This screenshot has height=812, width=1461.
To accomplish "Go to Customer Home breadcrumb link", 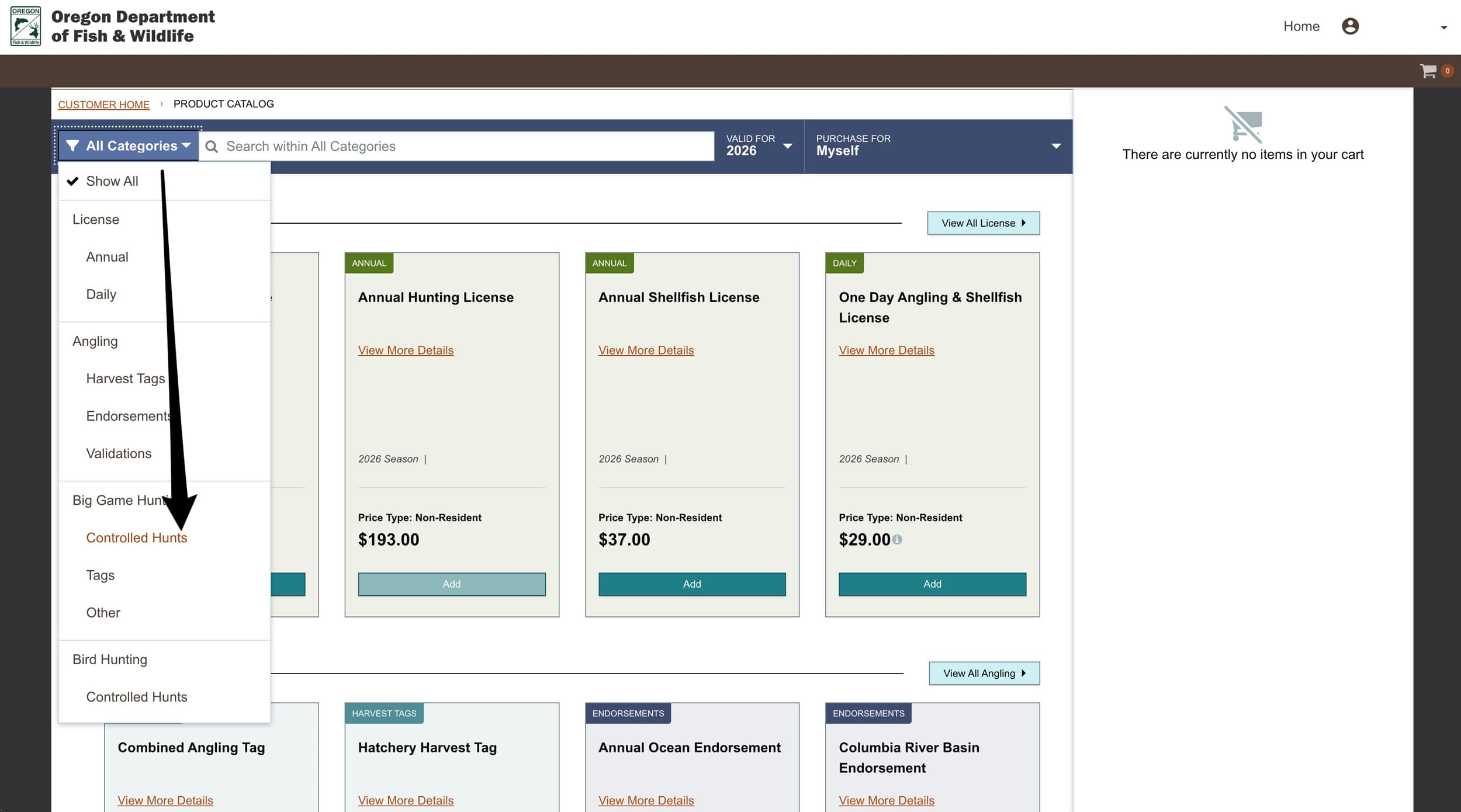I will [x=103, y=105].
